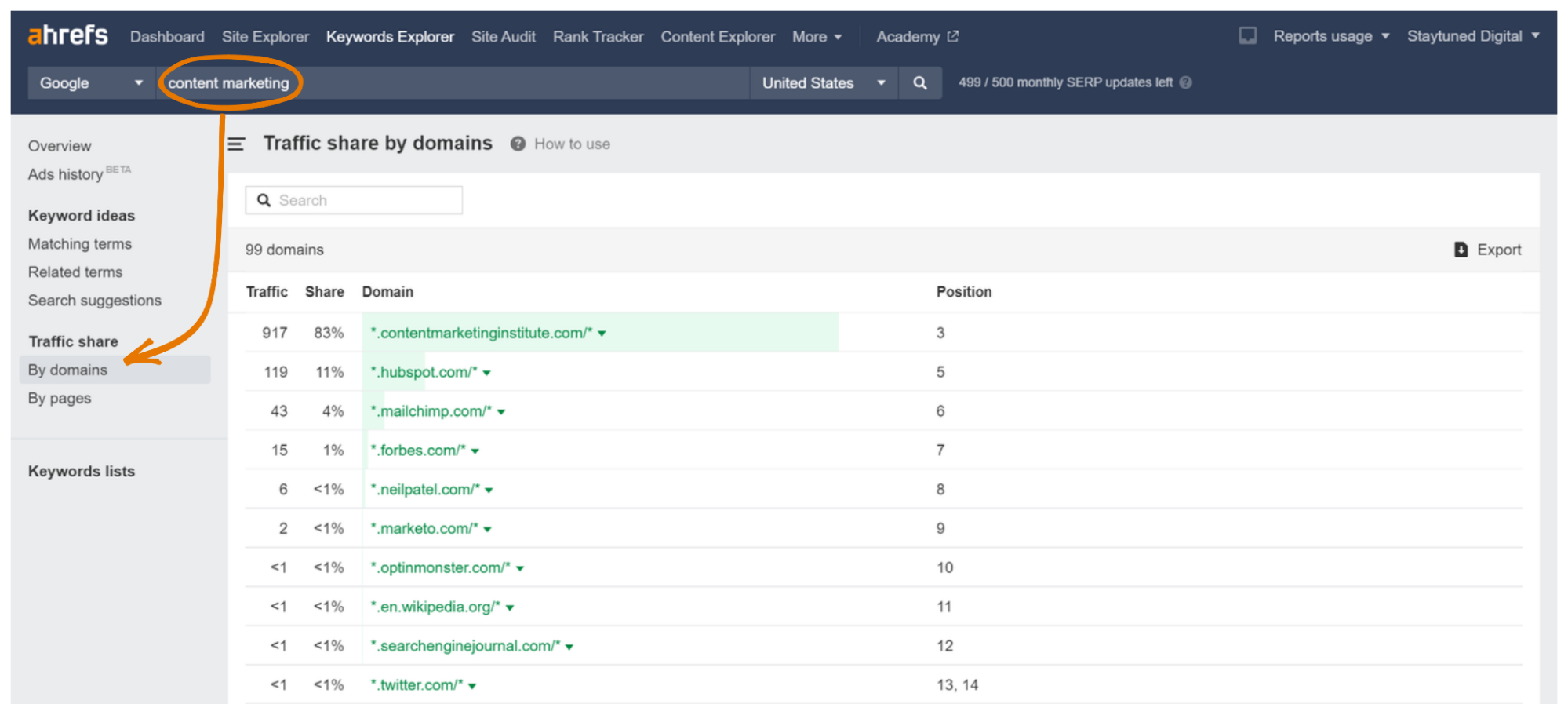Expand the twitter.com domain arrow
Image resolution: width=1568 pixels, height=715 pixels.
coord(472,687)
